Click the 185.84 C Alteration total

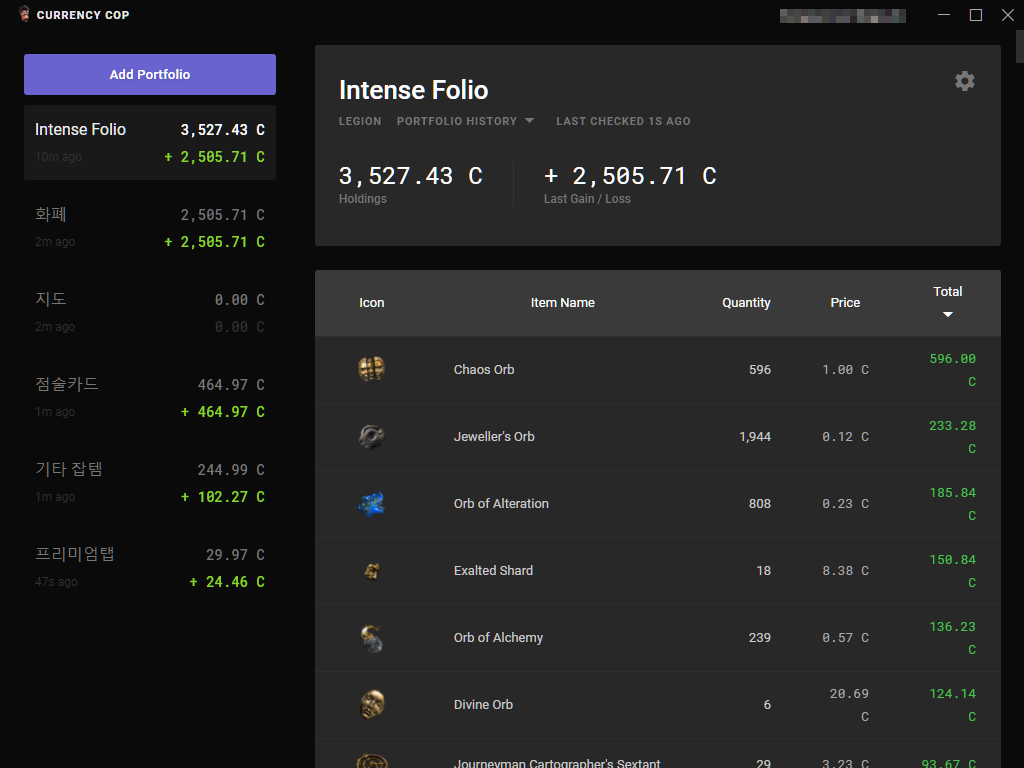click(952, 504)
